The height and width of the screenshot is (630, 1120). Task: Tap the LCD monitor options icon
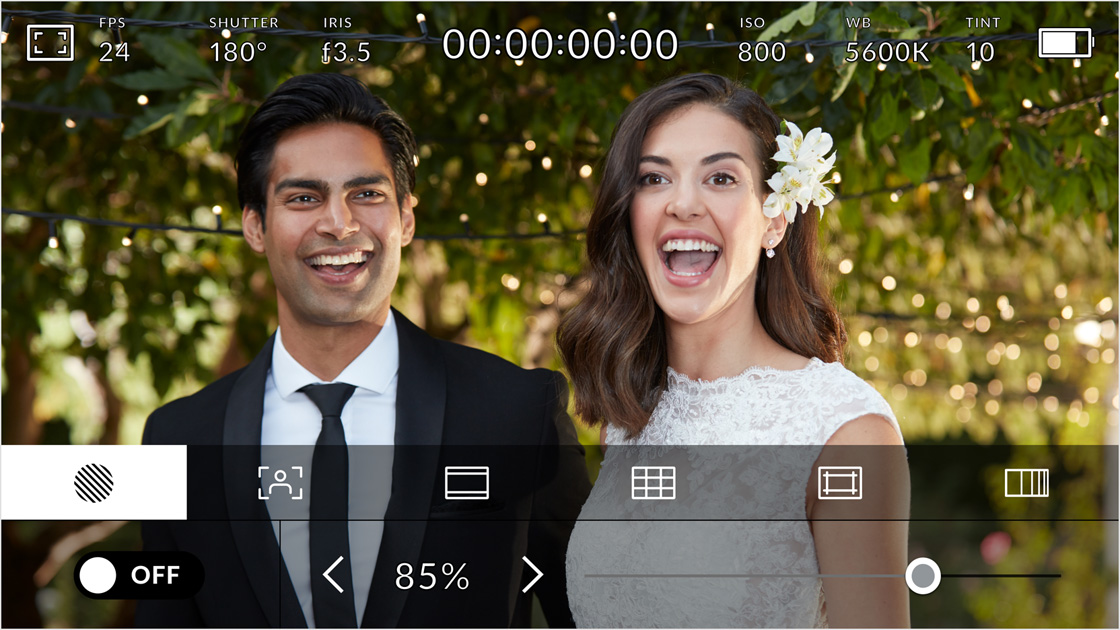50,43
